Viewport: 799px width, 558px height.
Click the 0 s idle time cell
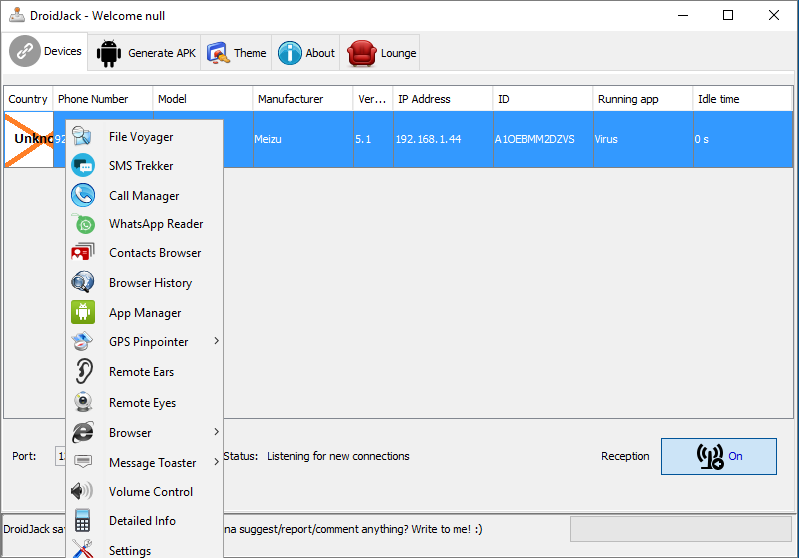tap(743, 139)
